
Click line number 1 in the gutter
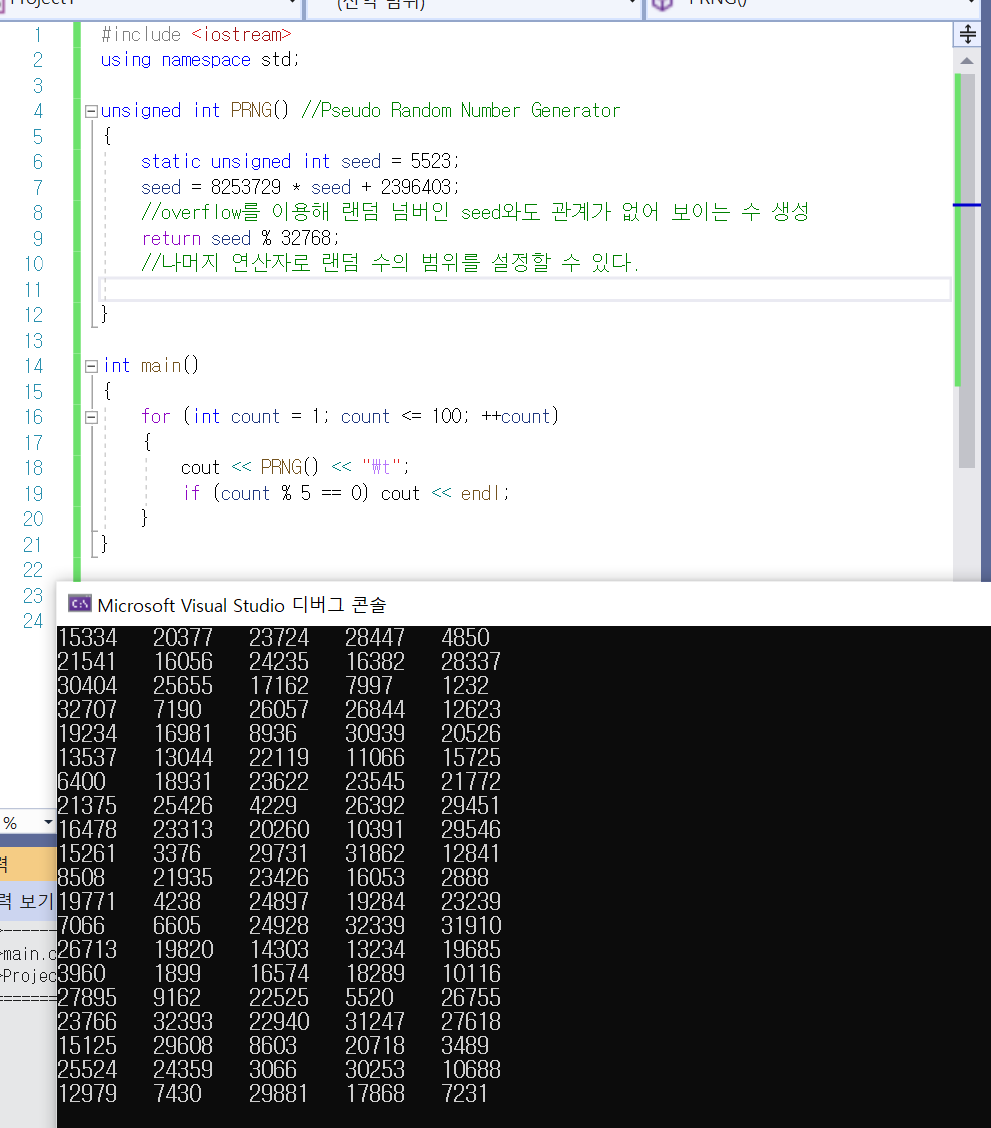38,35
